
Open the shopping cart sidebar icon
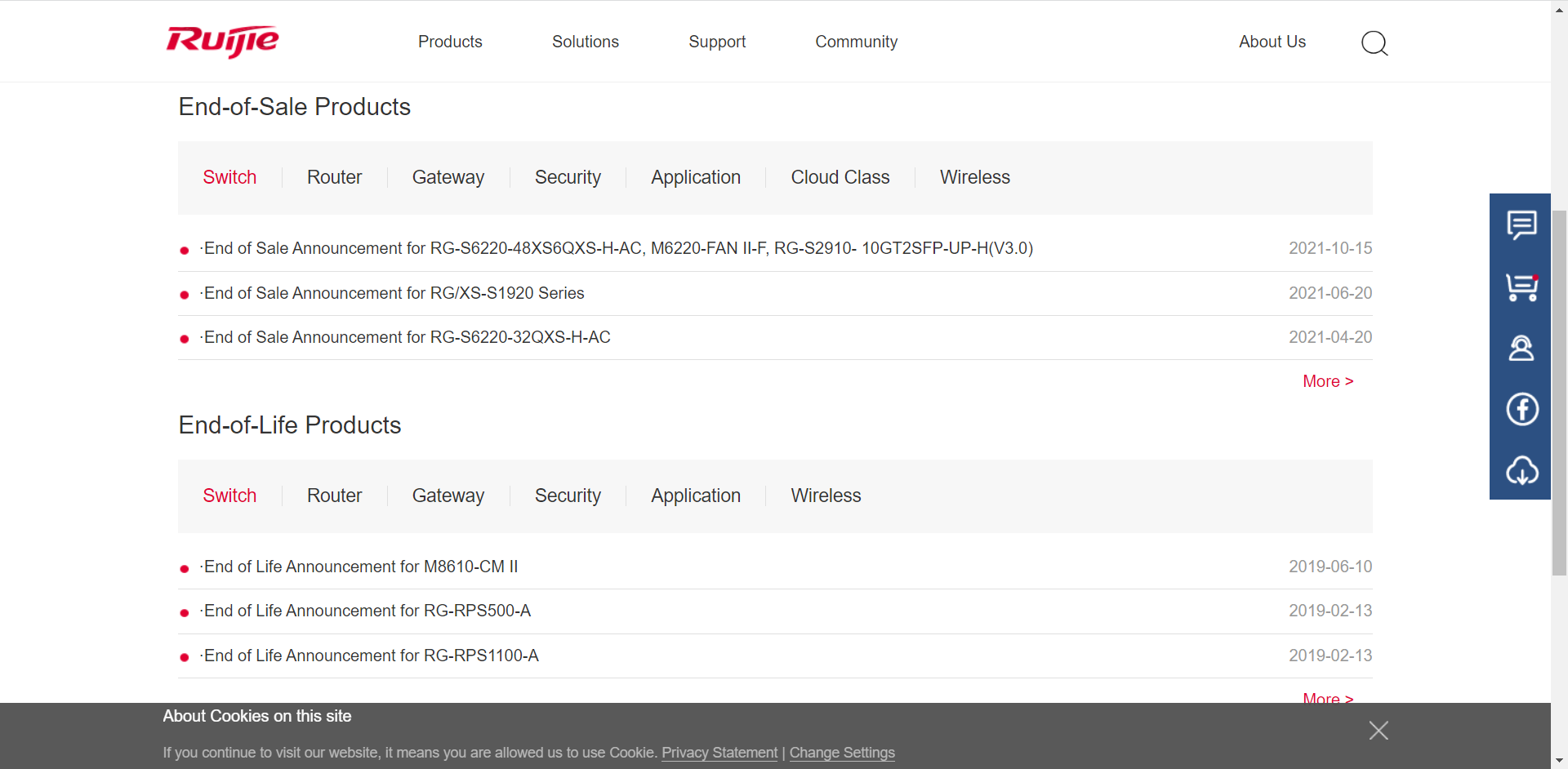pos(1521,287)
